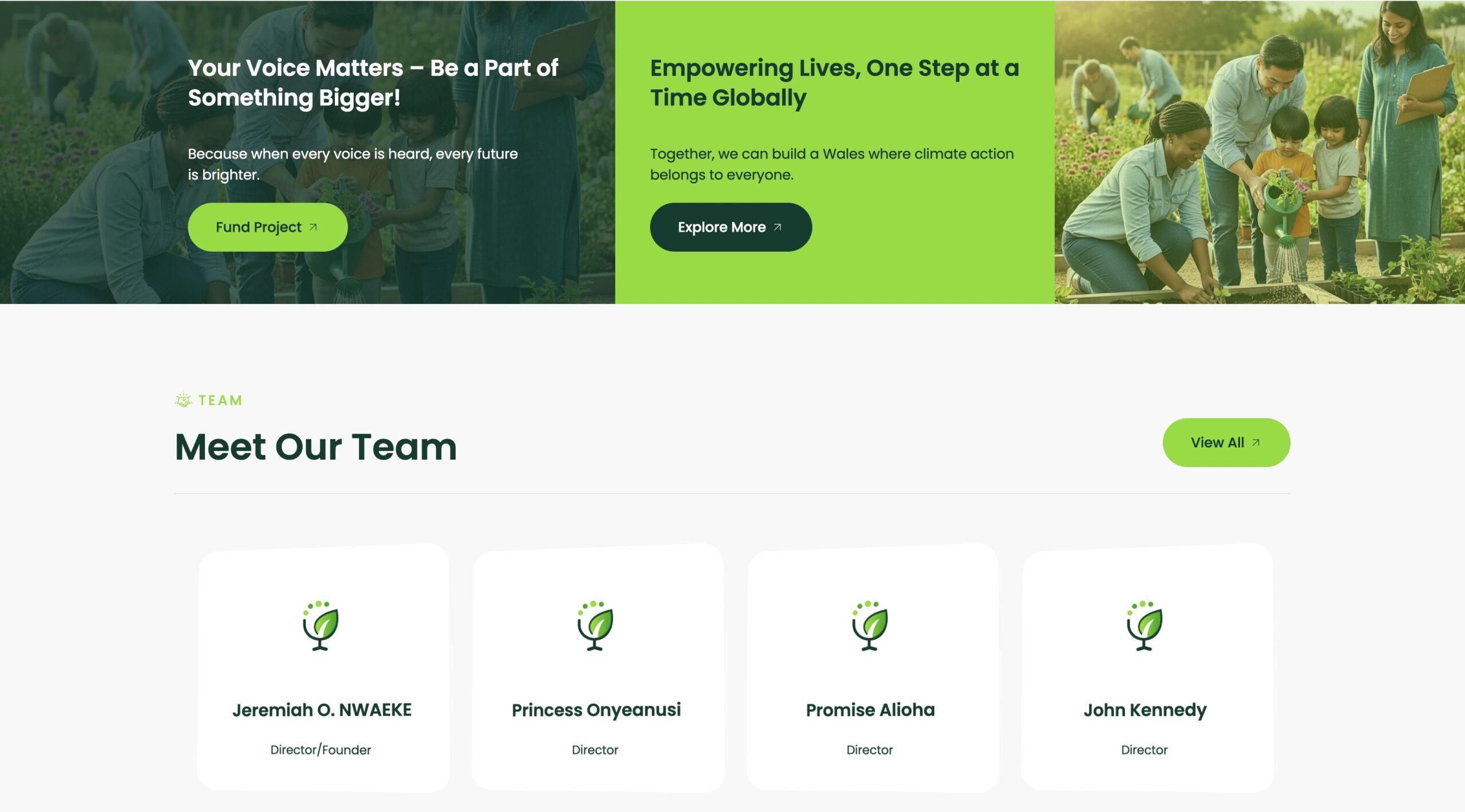The width and height of the screenshot is (1465, 812).
Task: Click the arrow icon in Fund Project
Action: (x=313, y=227)
